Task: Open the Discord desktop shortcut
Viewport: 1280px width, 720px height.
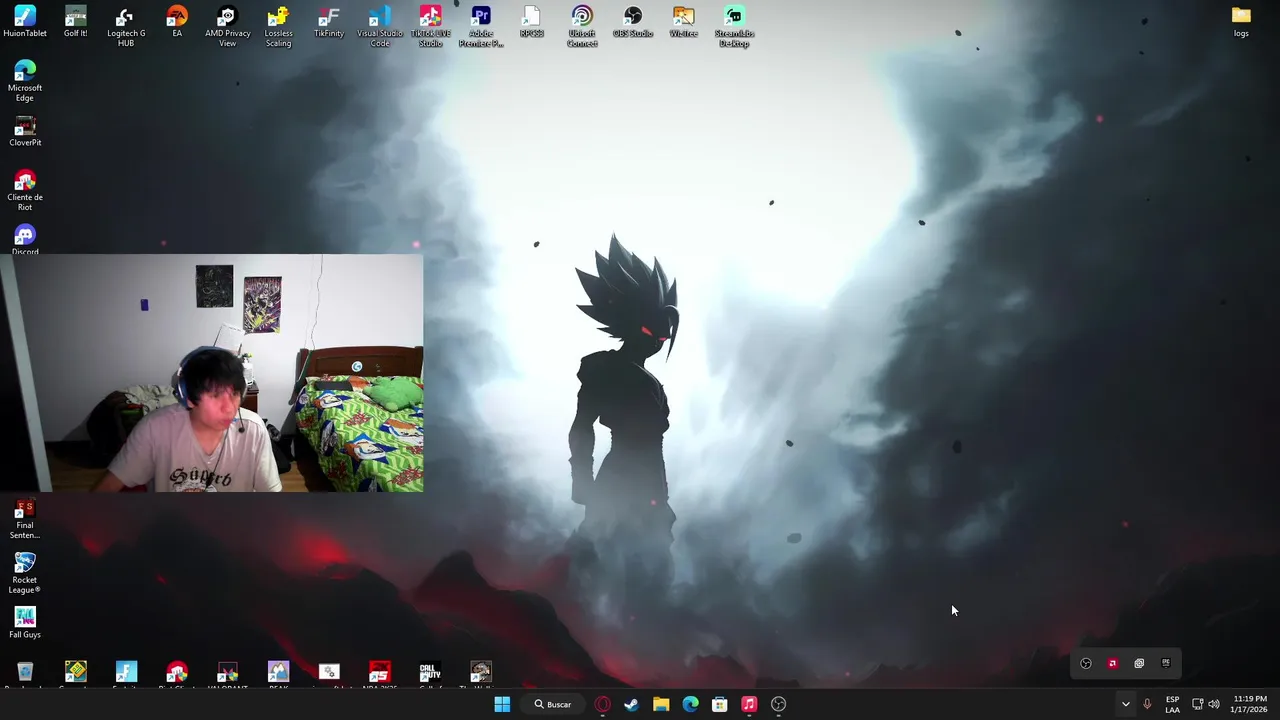Action: coord(25,239)
